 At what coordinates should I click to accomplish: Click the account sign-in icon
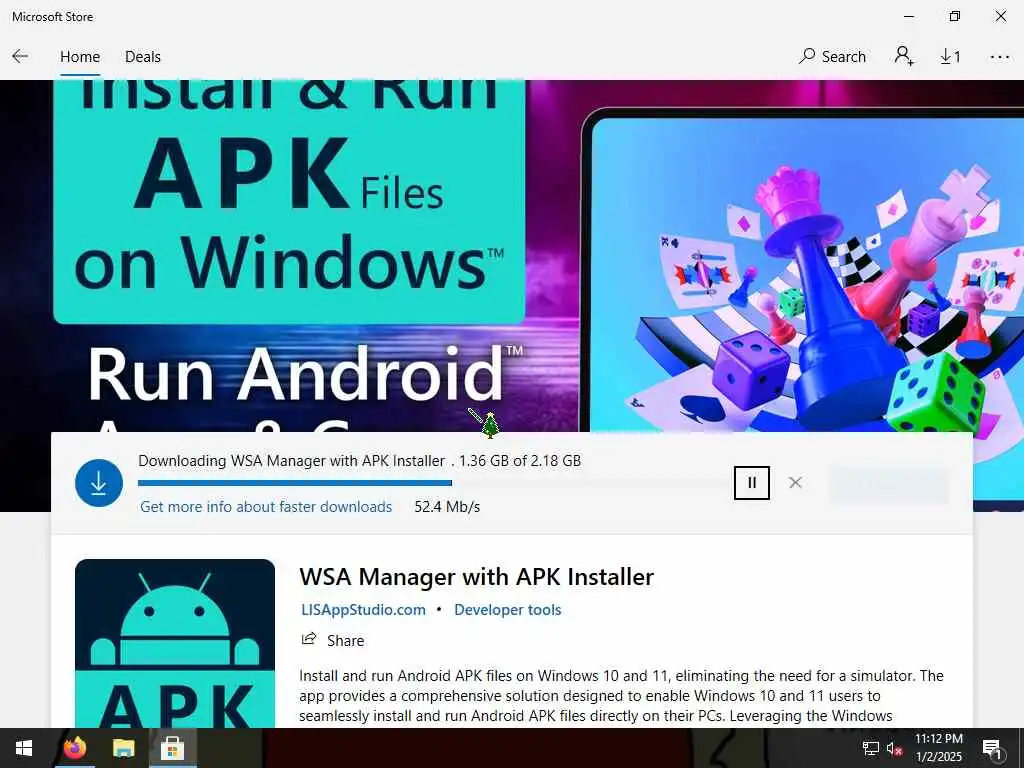coord(904,56)
